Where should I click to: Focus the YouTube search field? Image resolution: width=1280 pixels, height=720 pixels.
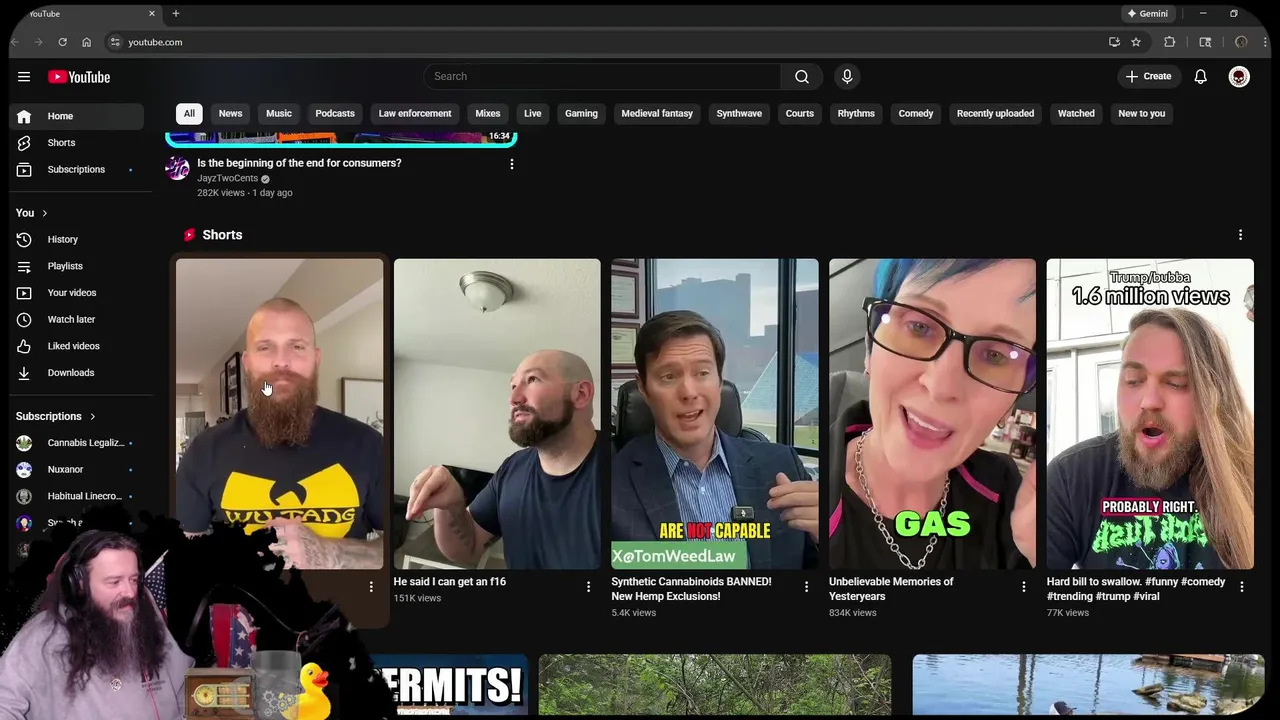coord(602,77)
